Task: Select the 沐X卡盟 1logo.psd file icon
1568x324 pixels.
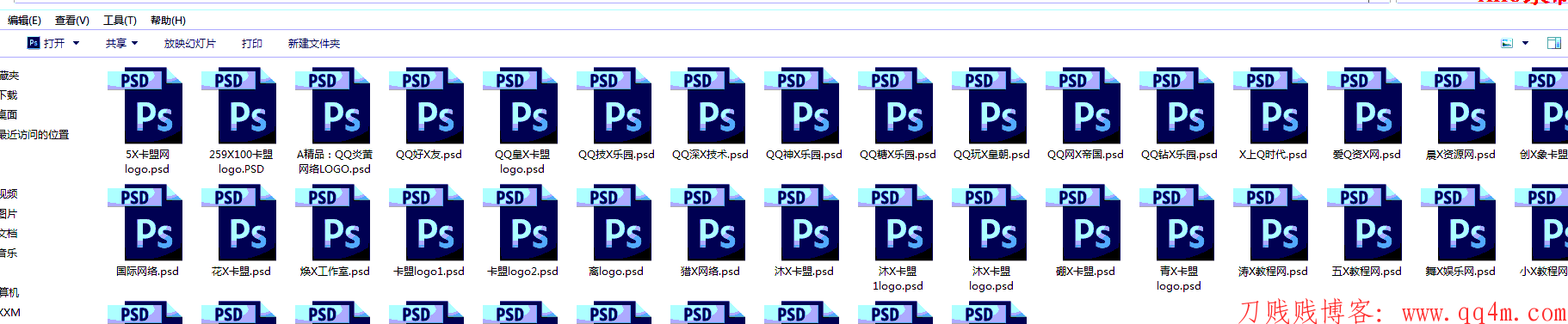Action: (896, 223)
